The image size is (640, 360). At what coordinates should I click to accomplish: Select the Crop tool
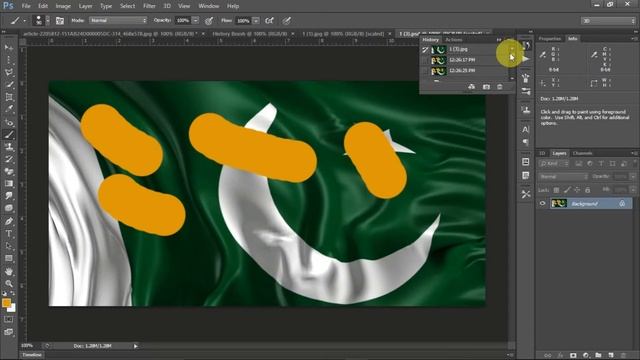tap(9, 97)
